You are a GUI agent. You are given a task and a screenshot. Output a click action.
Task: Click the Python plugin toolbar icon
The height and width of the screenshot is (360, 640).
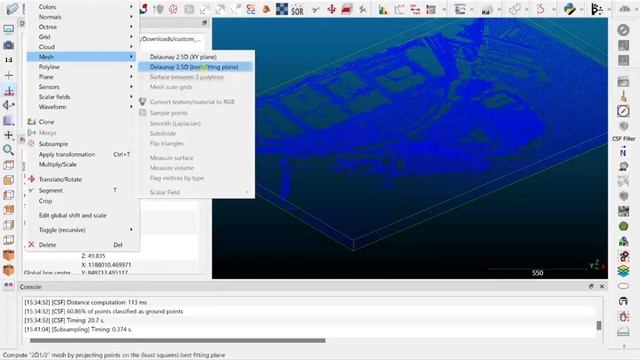pos(569,9)
